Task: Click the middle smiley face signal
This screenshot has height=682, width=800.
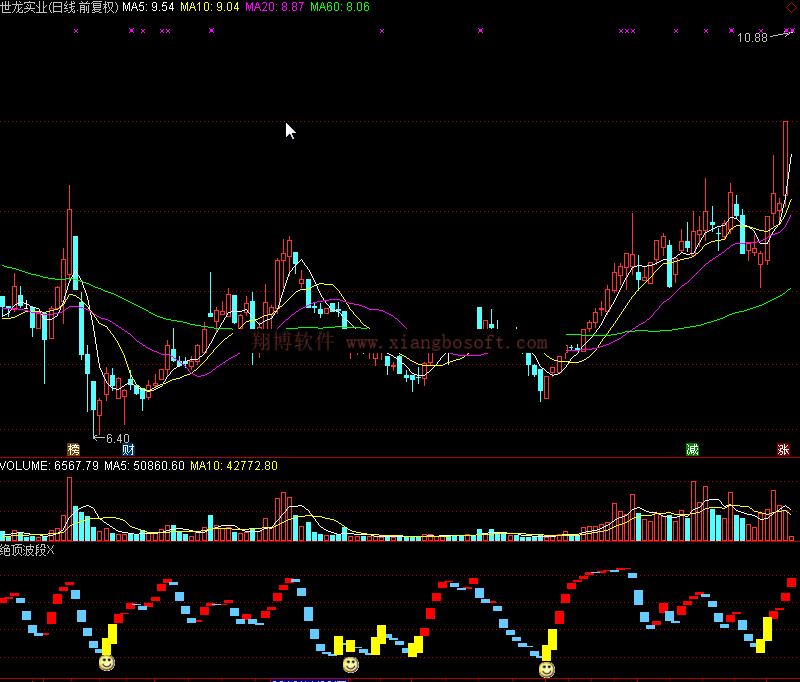Action: 351,665
